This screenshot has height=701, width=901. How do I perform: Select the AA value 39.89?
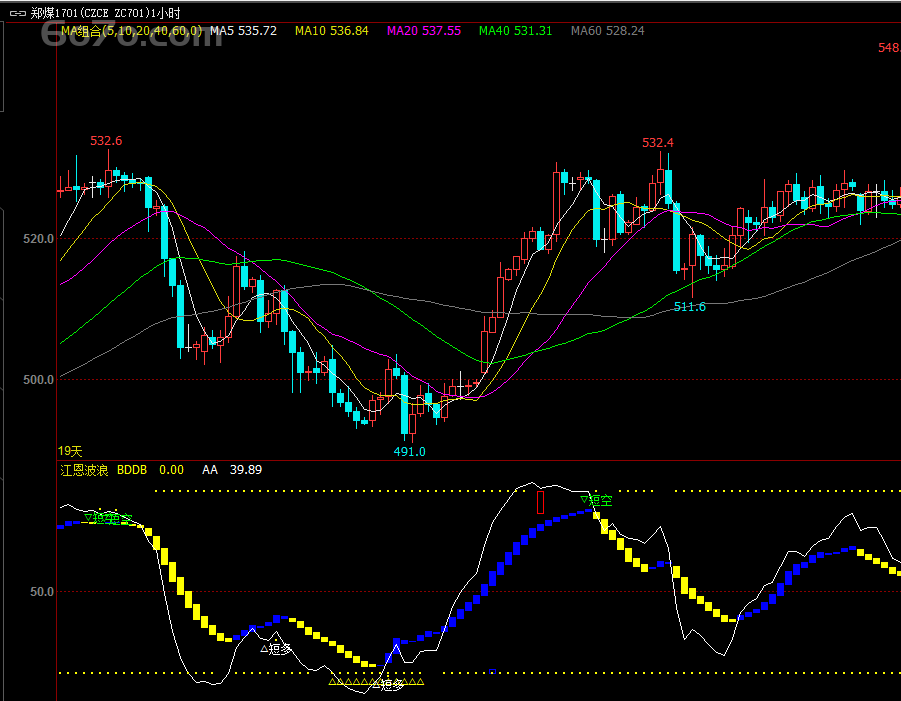(246, 470)
